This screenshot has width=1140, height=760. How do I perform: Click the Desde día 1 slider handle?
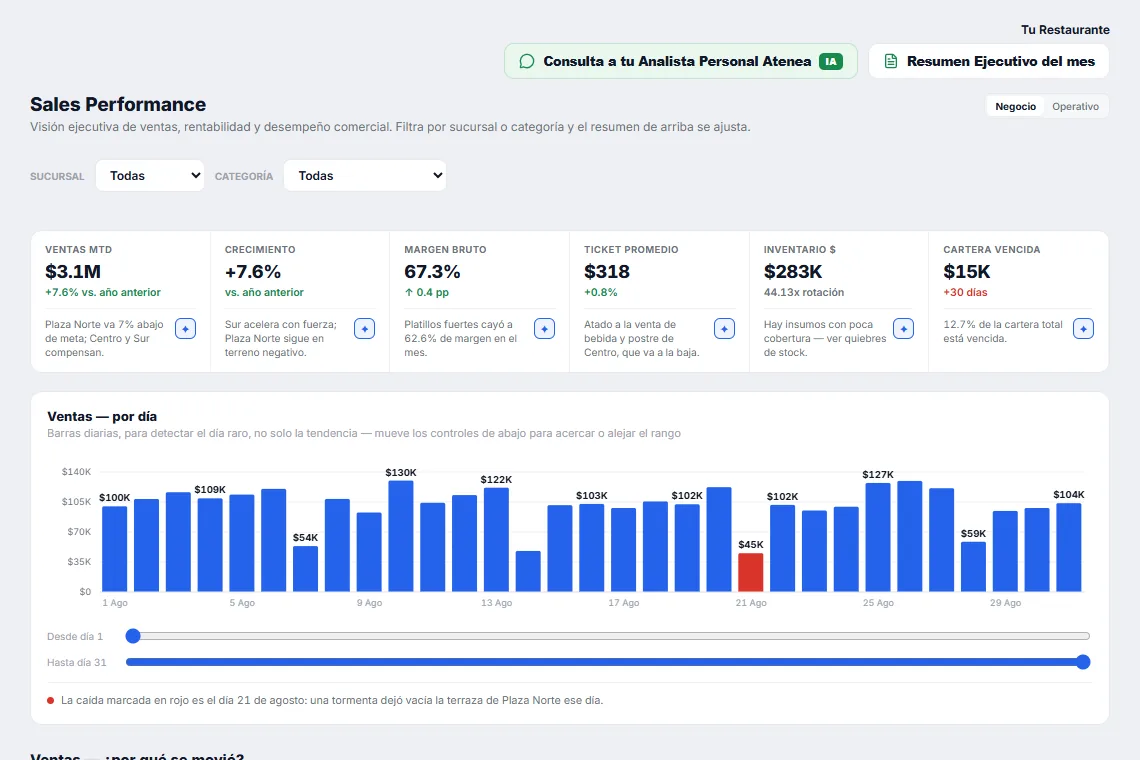pyautogui.click(x=132, y=636)
